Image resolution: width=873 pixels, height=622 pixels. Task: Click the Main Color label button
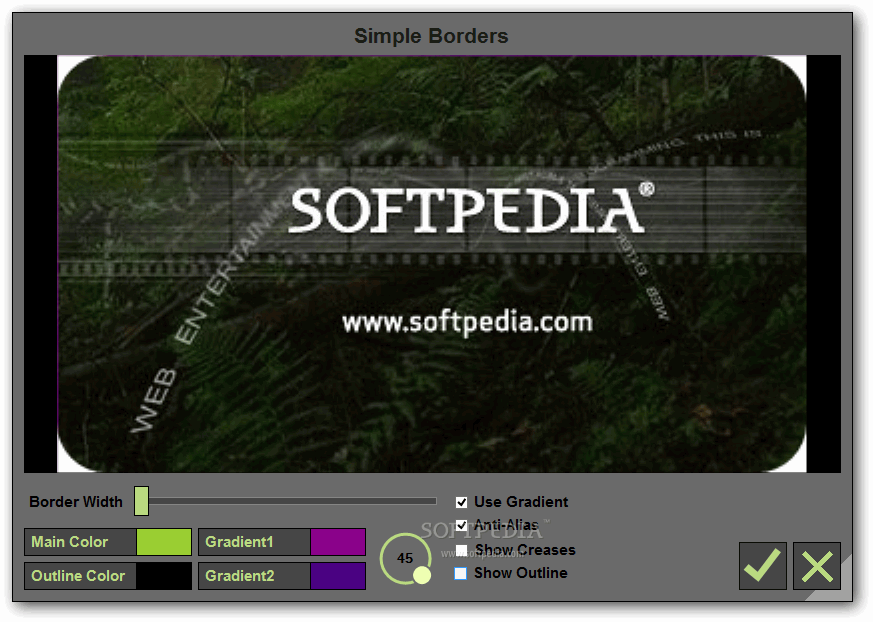pos(81,542)
